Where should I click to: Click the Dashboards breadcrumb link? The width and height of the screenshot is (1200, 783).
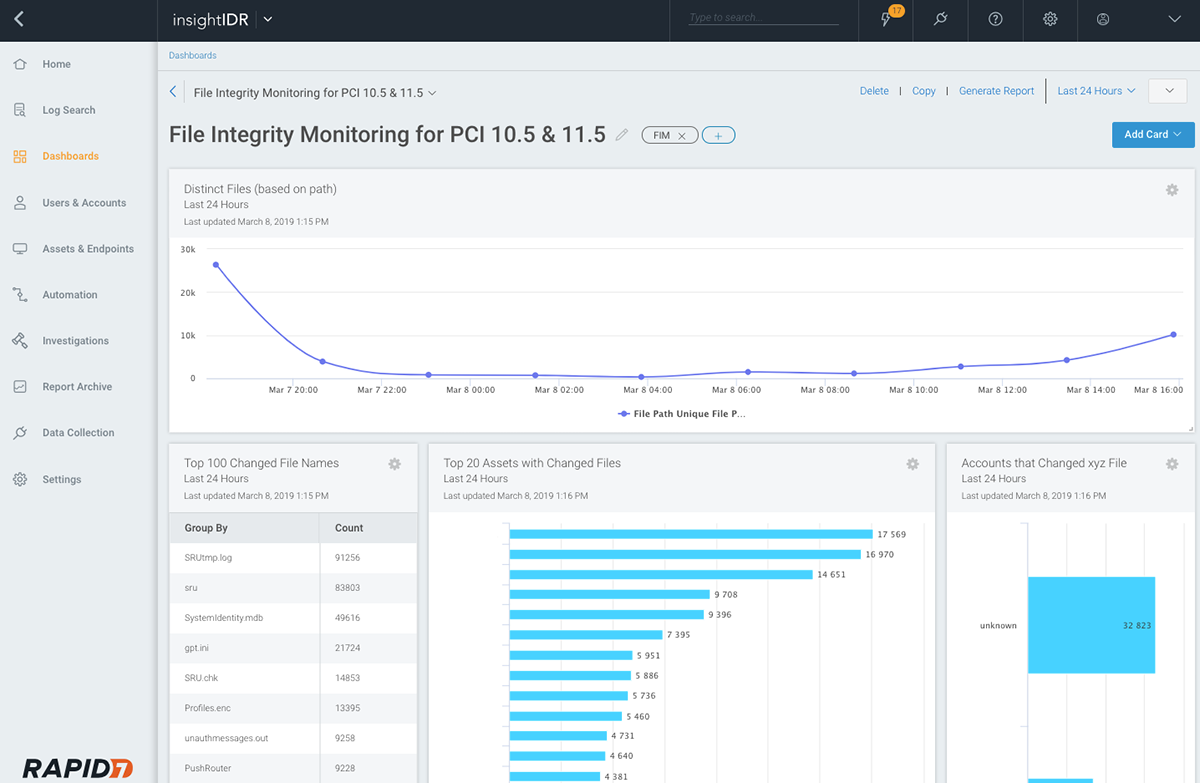pyautogui.click(x=192, y=56)
